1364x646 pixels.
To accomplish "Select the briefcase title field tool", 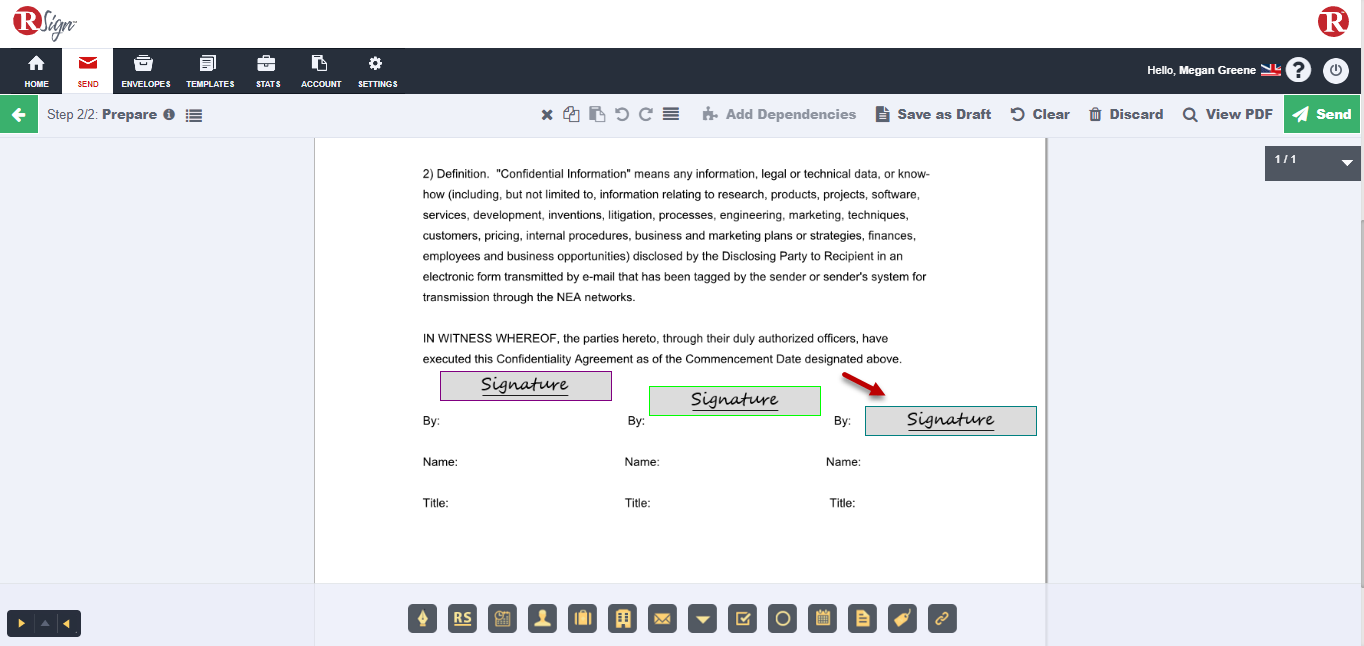I will tap(583, 619).
